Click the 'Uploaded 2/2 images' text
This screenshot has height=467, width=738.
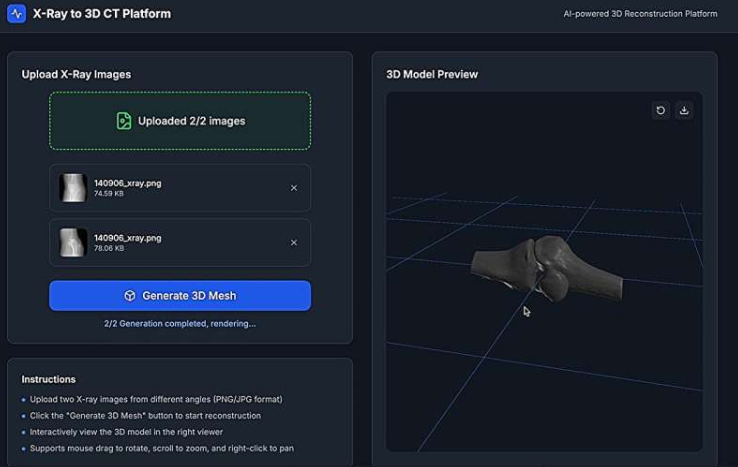point(191,121)
